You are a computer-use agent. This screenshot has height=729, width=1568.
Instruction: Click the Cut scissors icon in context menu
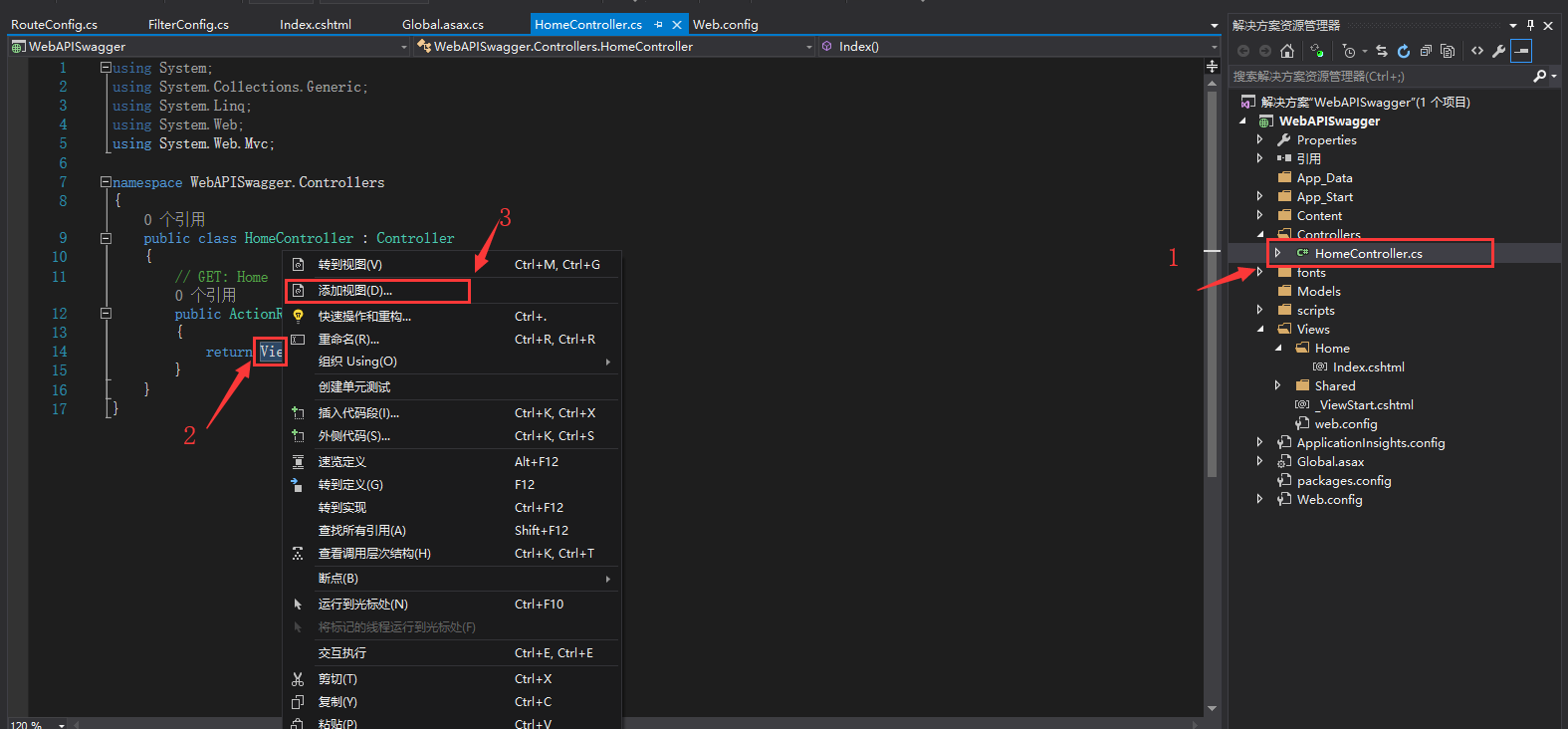click(298, 679)
